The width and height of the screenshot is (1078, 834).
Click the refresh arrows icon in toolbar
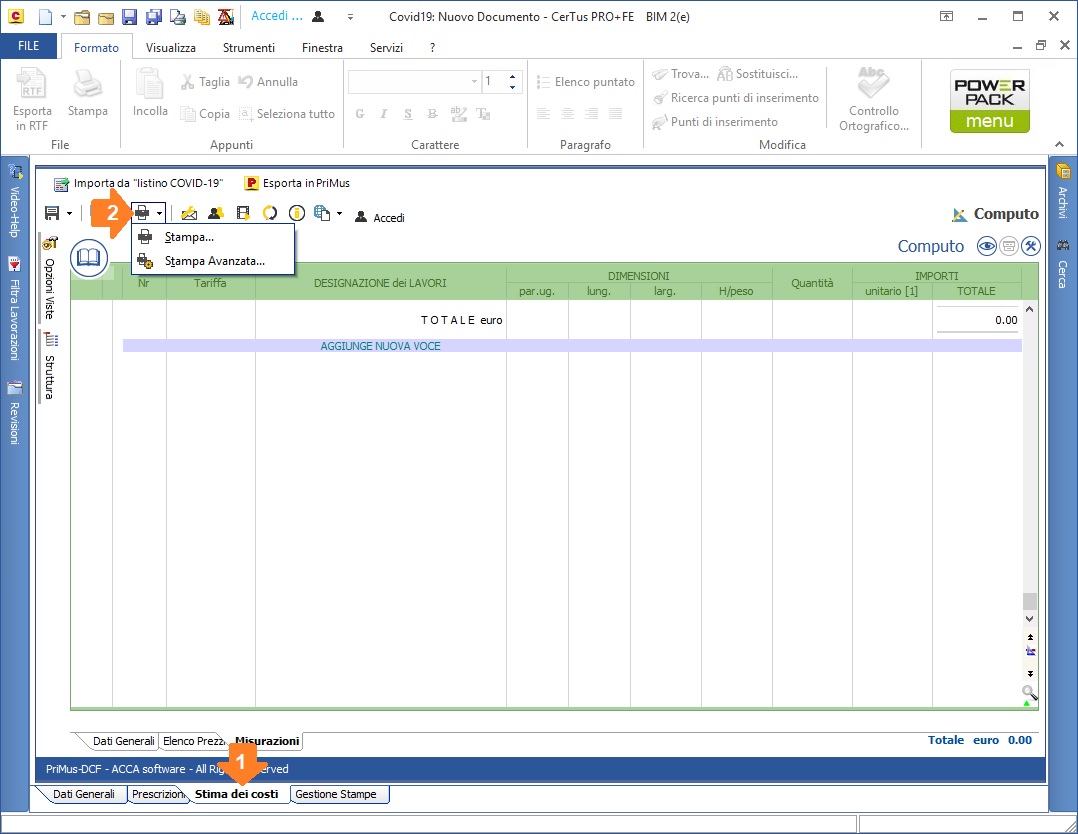pos(269,213)
